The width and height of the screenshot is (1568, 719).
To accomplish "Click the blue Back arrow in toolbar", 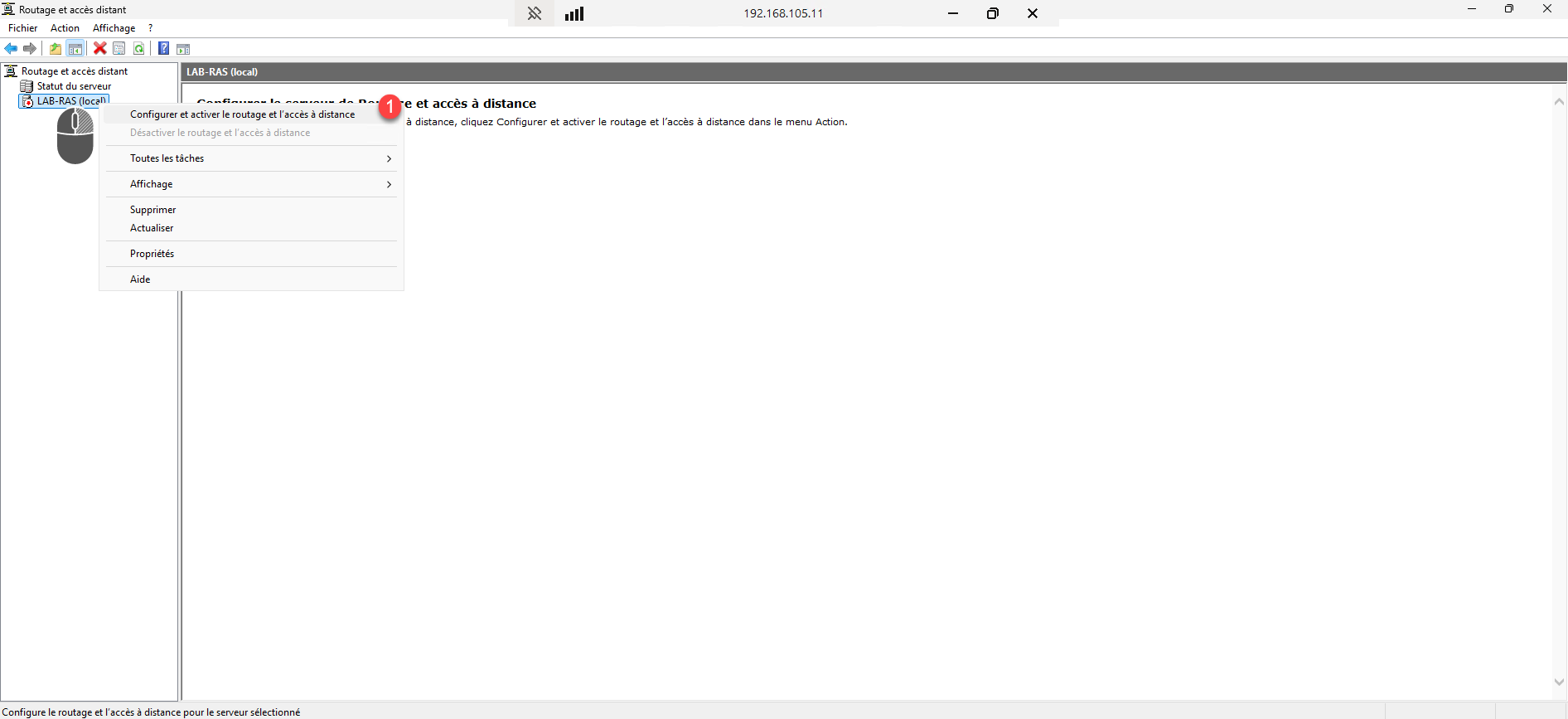I will point(11,49).
